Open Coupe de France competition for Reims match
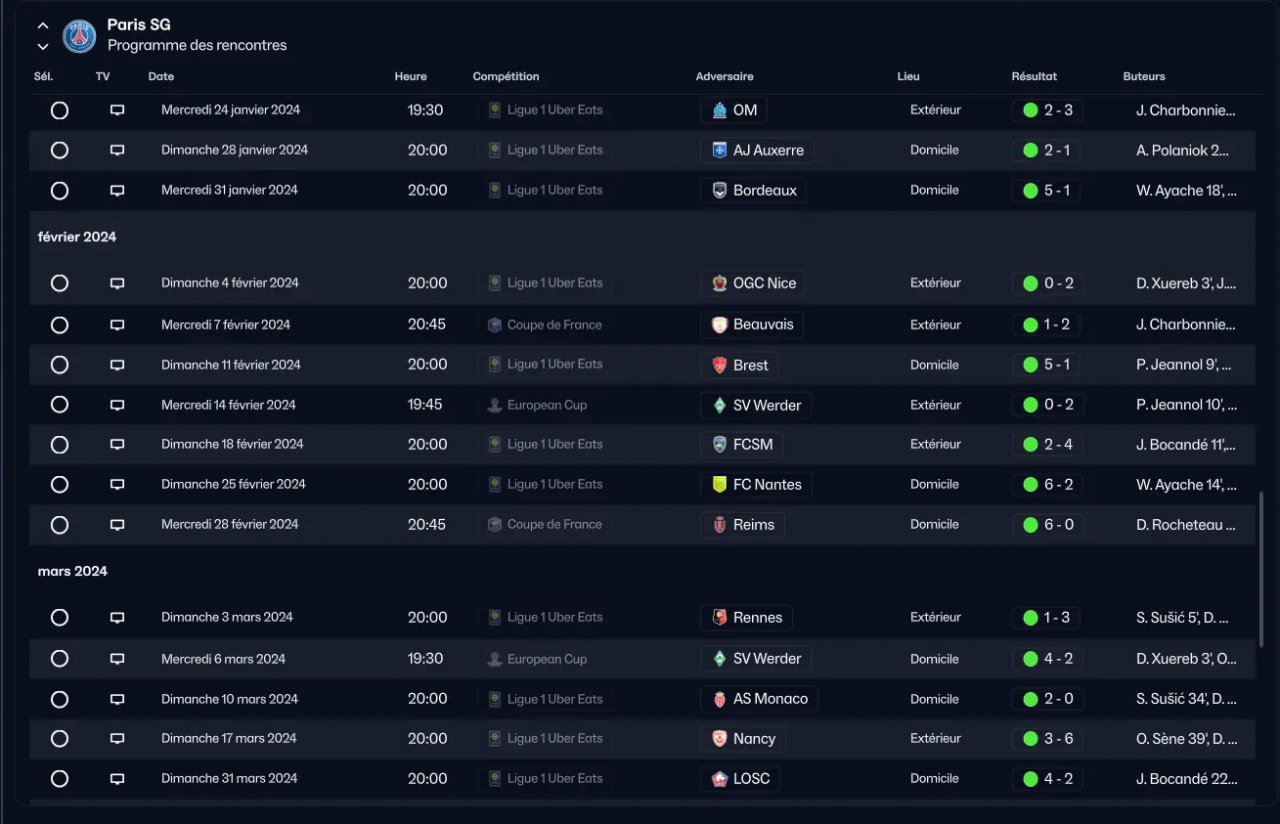This screenshot has height=824, width=1280. tap(544, 524)
